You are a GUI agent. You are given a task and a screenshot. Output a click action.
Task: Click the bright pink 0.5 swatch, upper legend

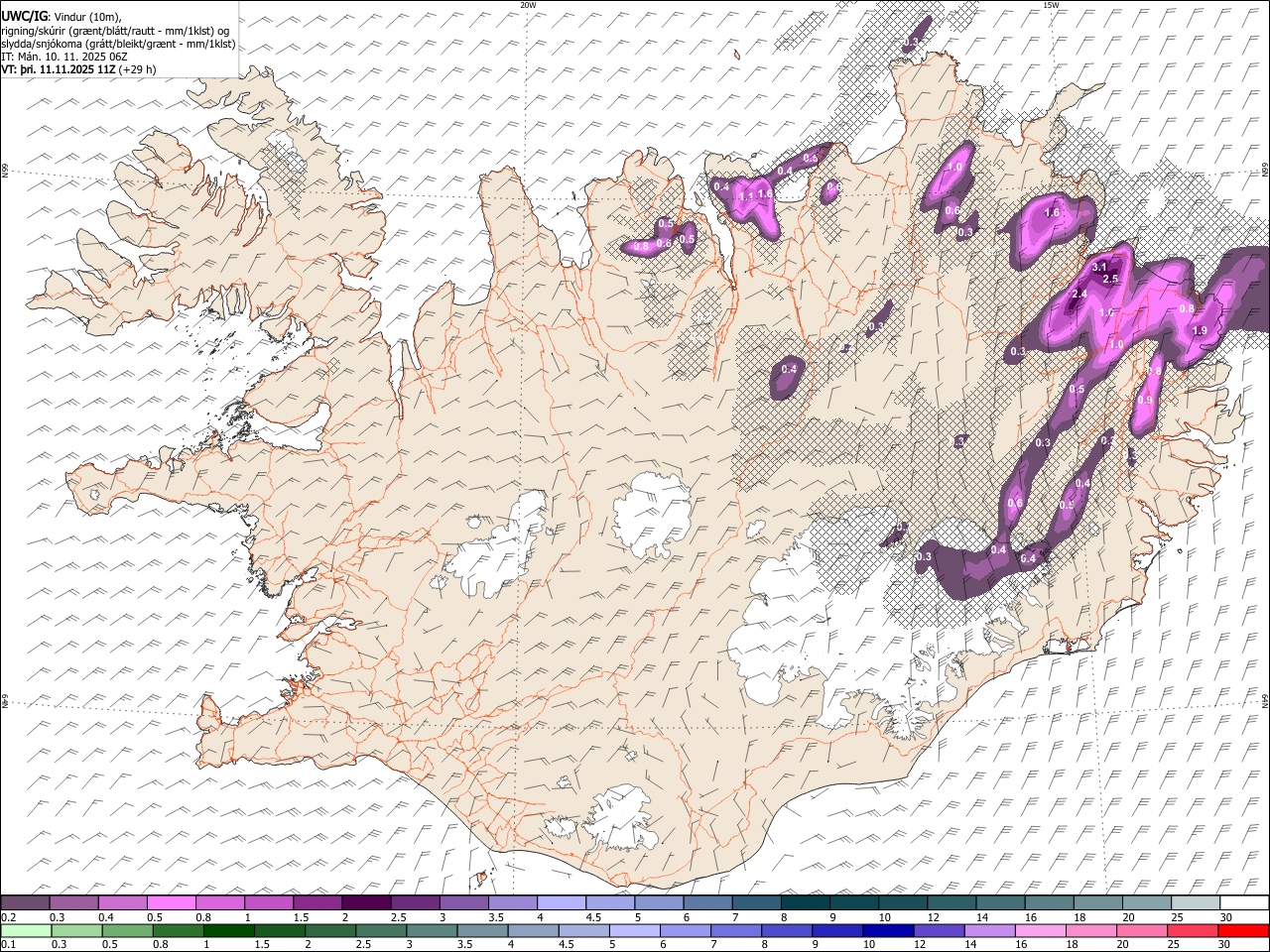[172, 902]
